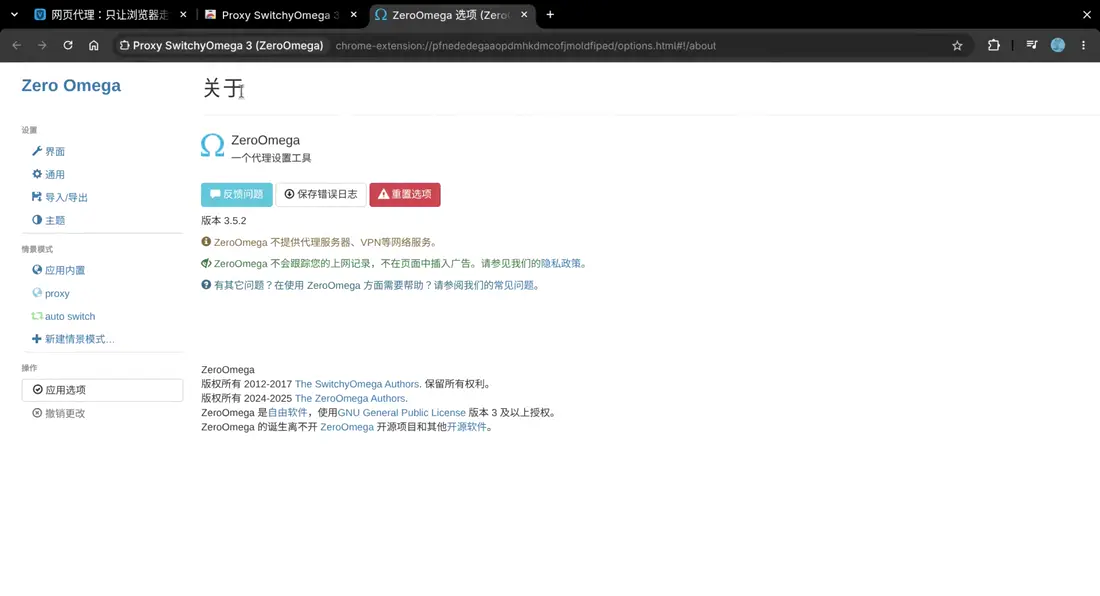Discard changes with 撤销更改
This screenshot has height=596, width=1100.
(x=59, y=414)
